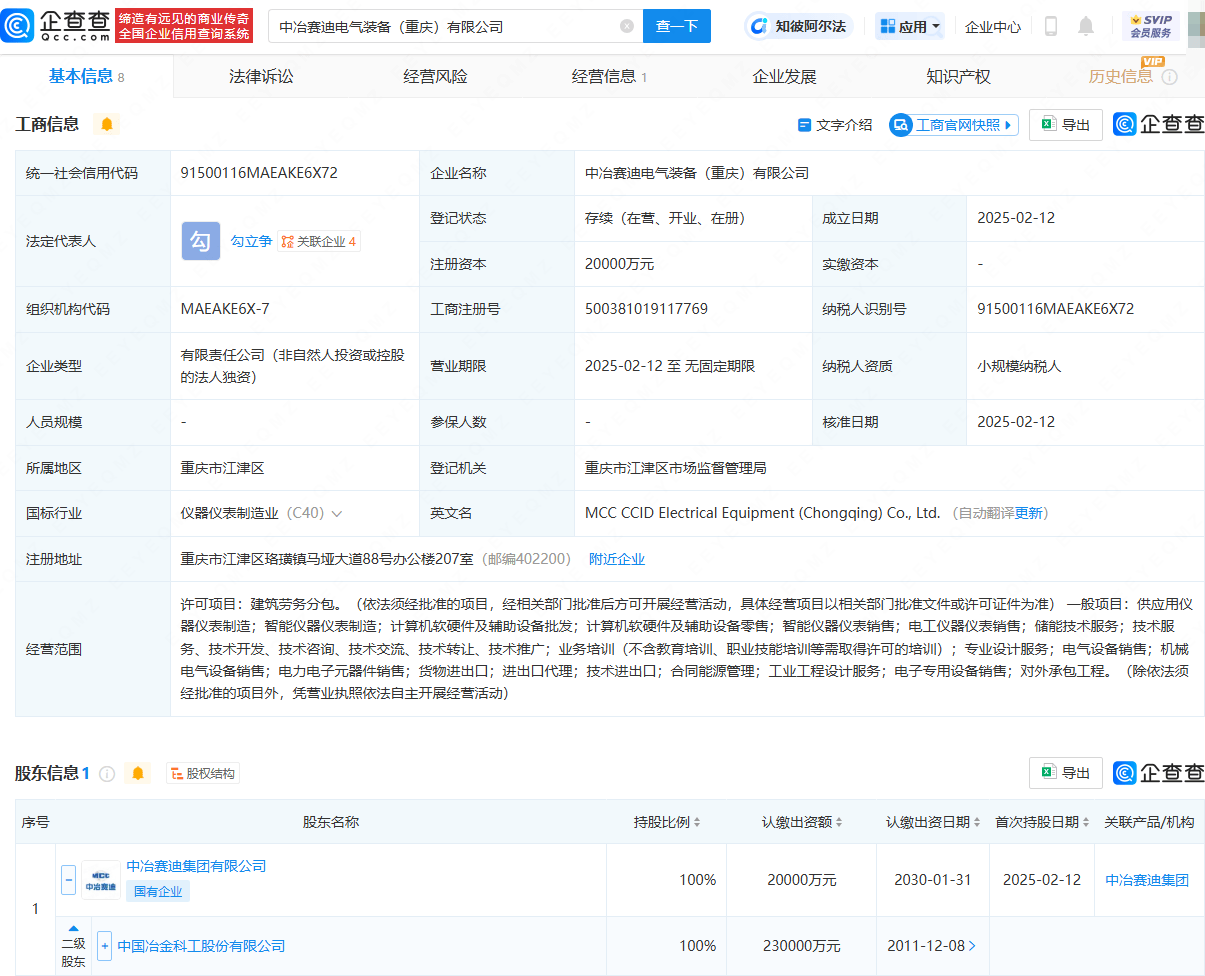The height and width of the screenshot is (976, 1205).
Task: Click 更新 beside the English name
Action: (1028, 513)
